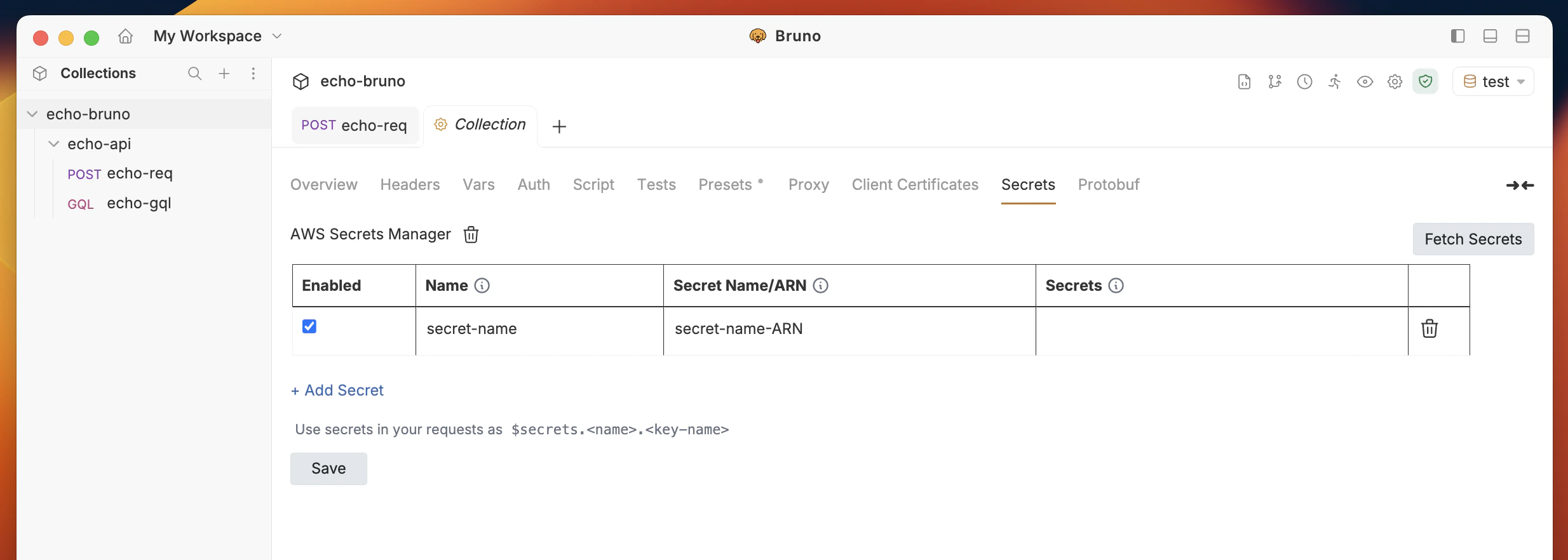Show info for Secret Name/ARN column
Image resolution: width=1568 pixels, height=560 pixels.
coord(821,286)
